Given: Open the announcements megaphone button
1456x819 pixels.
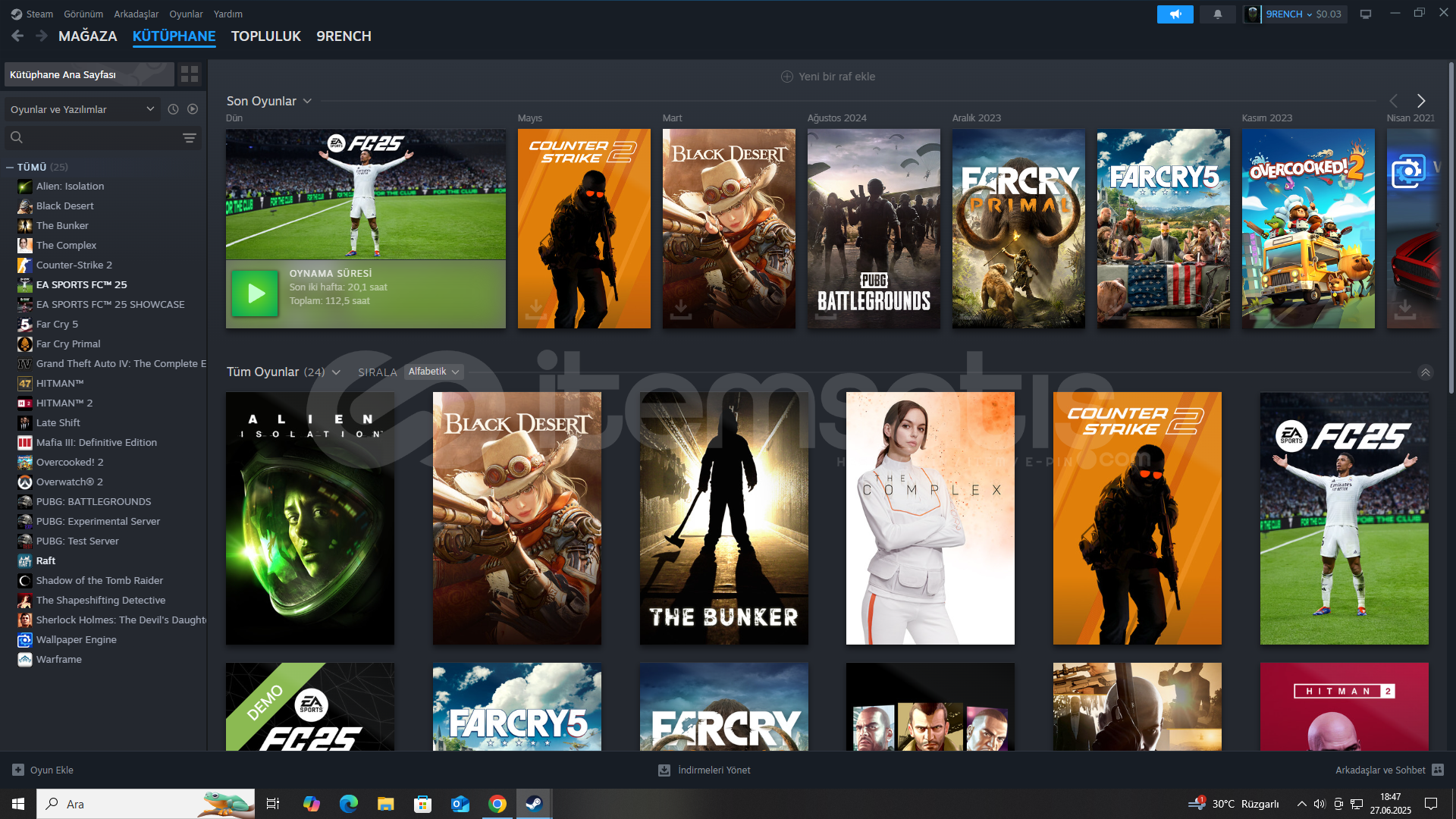Looking at the screenshot, I should (x=1175, y=14).
